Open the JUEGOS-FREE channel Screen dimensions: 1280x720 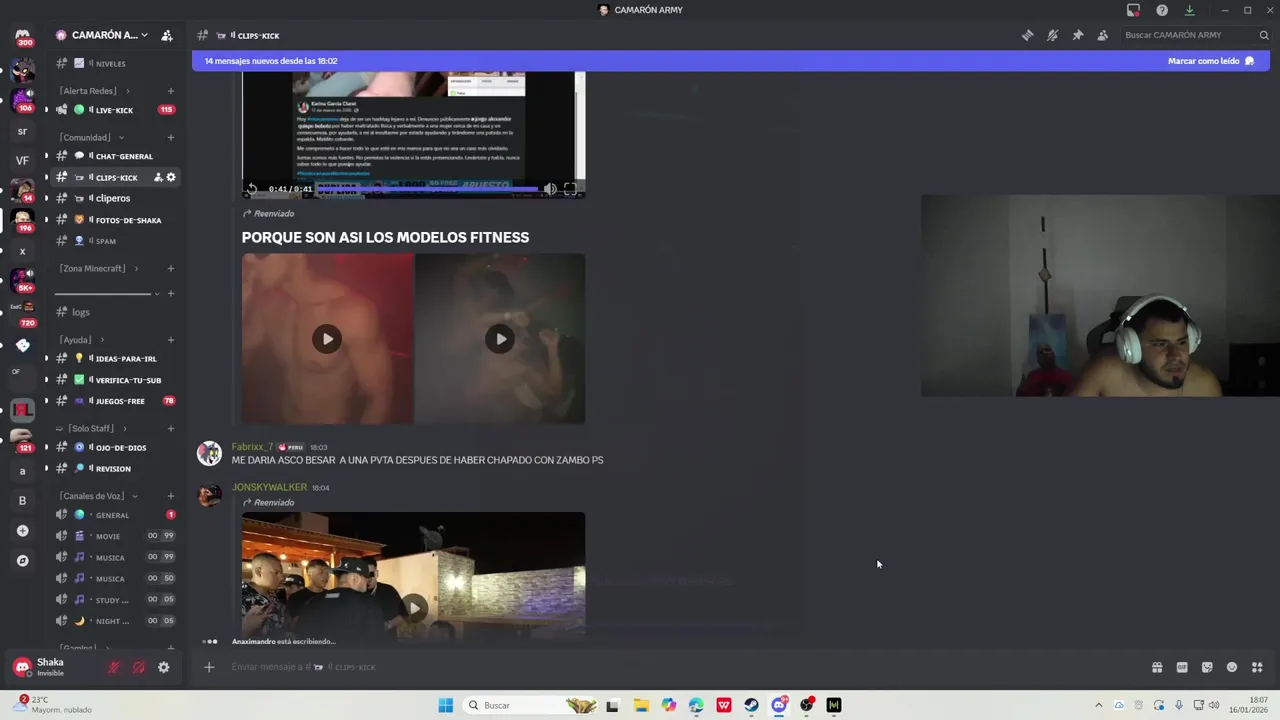coord(113,401)
